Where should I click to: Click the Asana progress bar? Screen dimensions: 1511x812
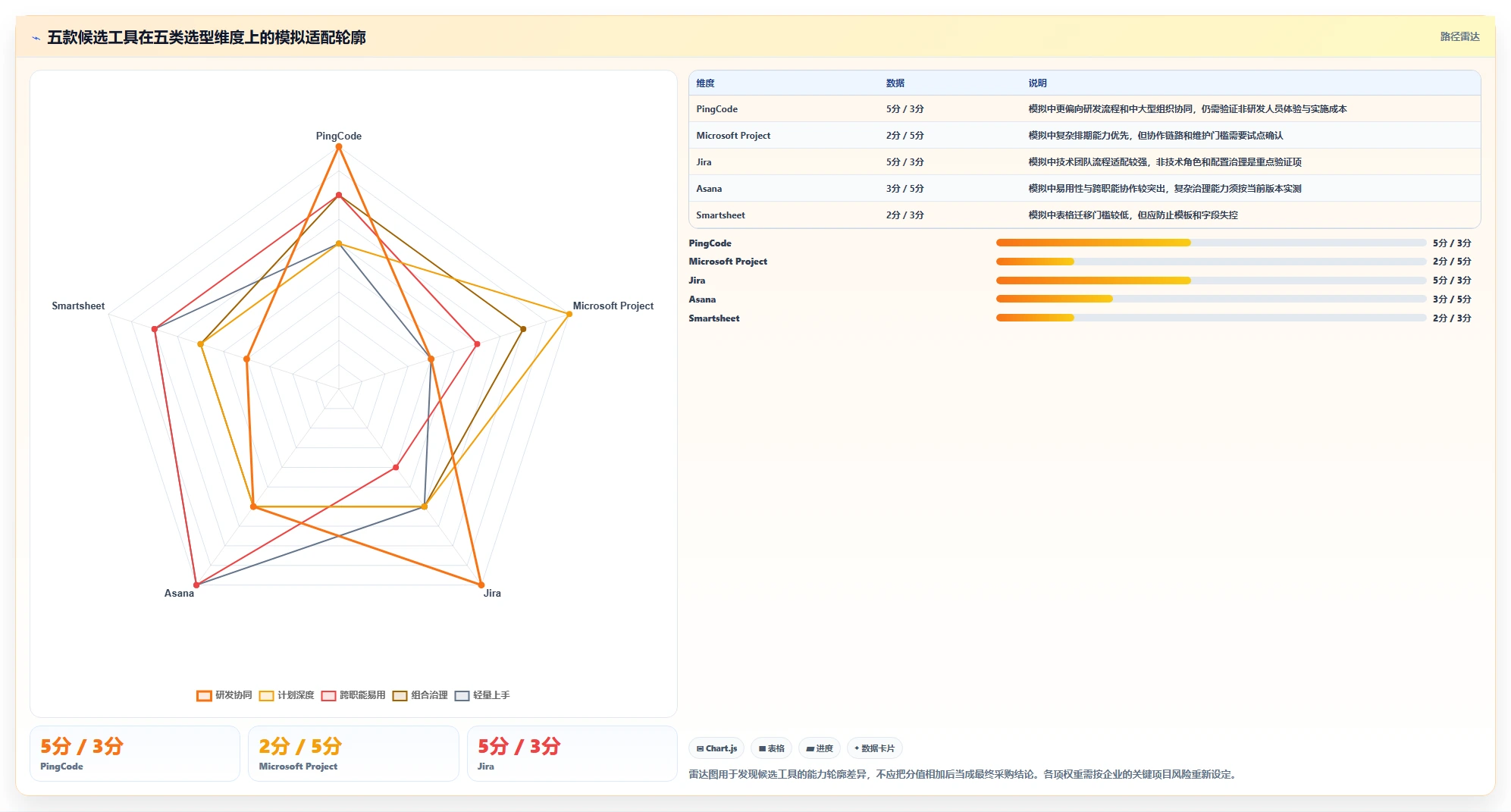click(x=1211, y=299)
